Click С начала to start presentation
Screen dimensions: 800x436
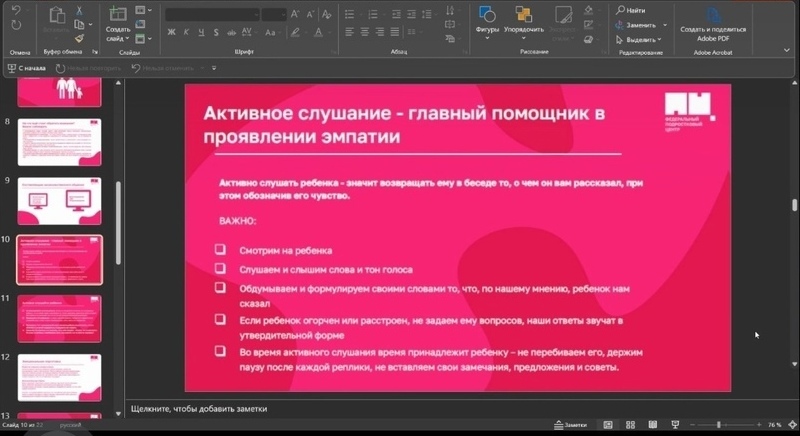coord(27,68)
